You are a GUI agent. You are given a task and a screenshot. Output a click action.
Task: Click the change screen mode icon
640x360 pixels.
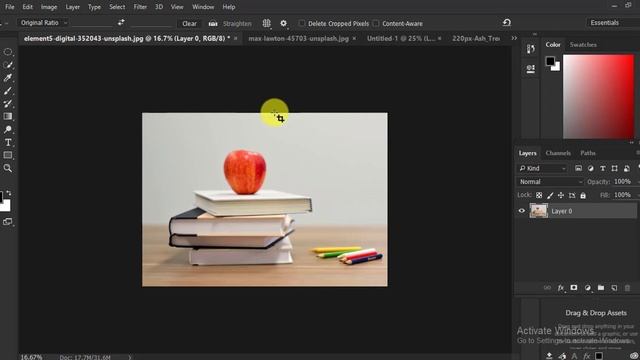(x=8, y=222)
